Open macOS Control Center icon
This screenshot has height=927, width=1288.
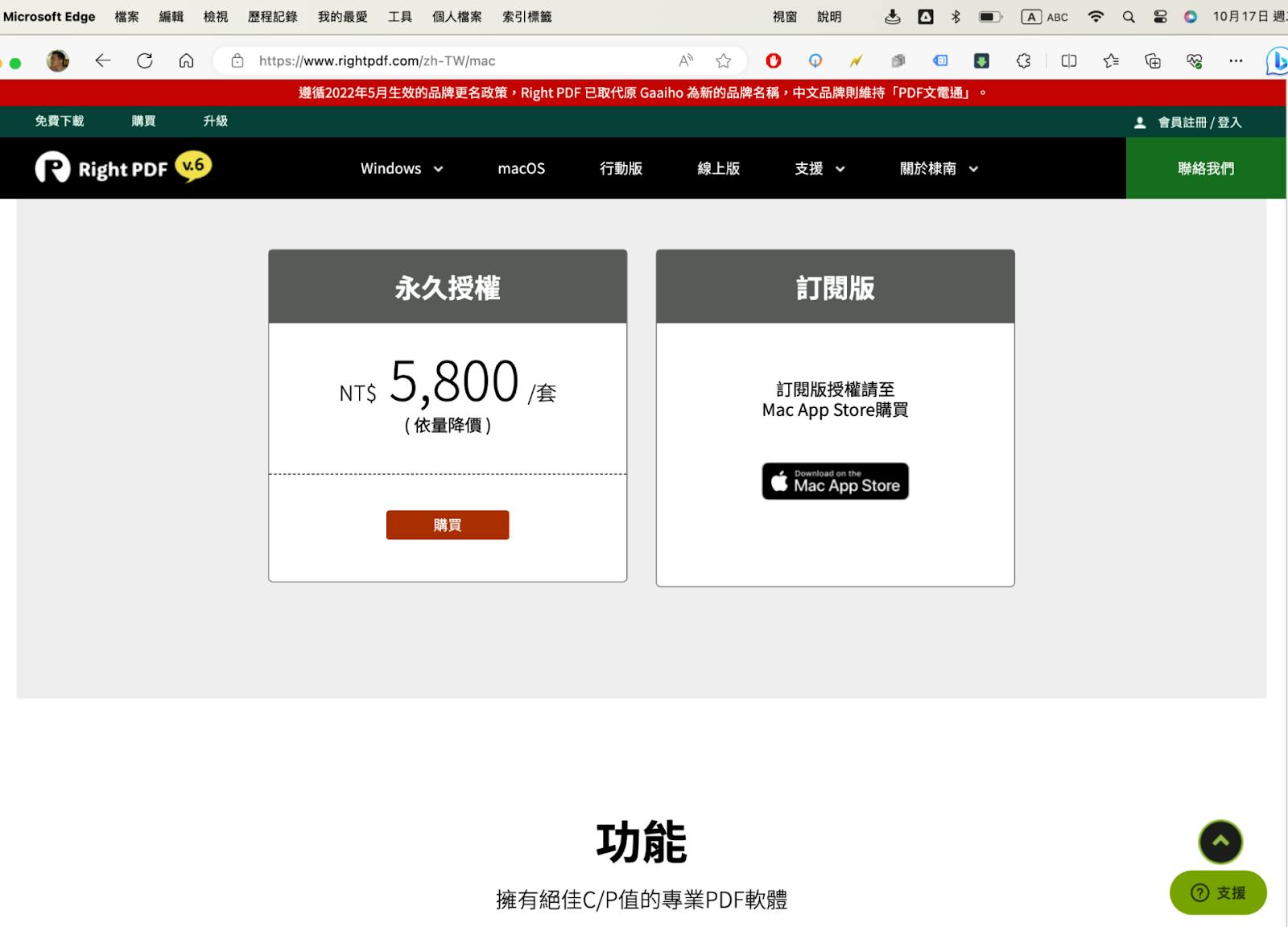pos(1160,16)
